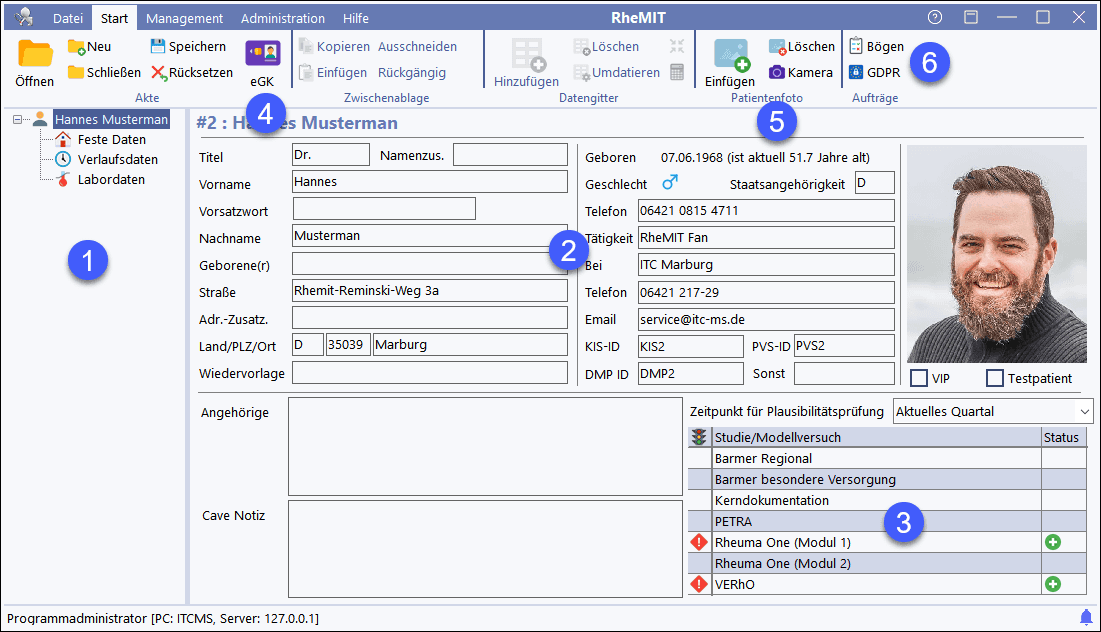Open the GDPR lock icon
The image size is (1101, 632).
coord(856,72)
